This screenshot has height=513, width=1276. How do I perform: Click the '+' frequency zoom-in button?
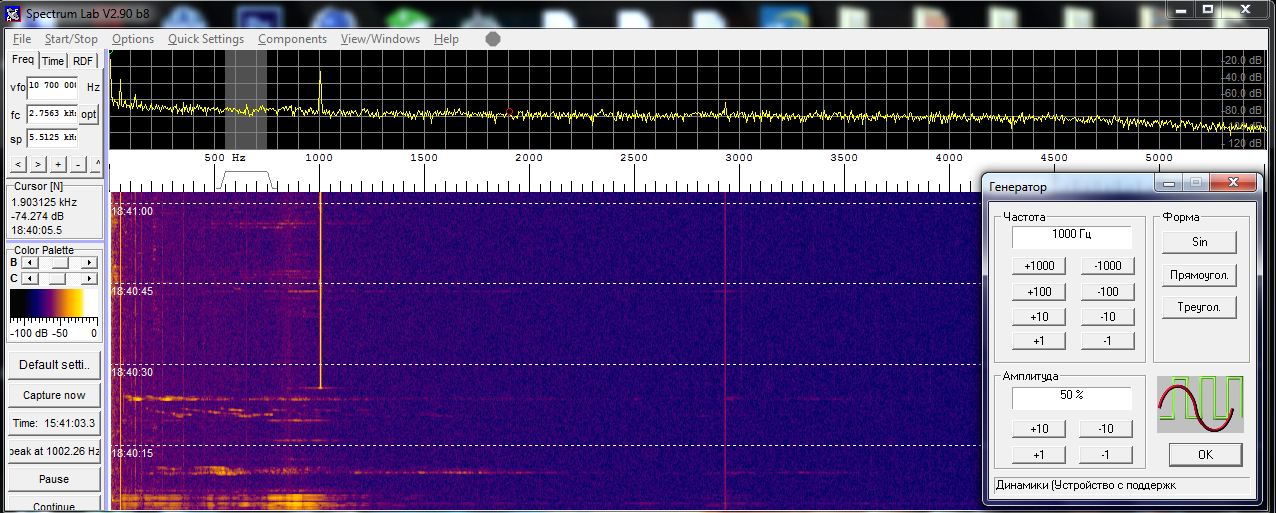pyautogui.click(x=59, y=164)
